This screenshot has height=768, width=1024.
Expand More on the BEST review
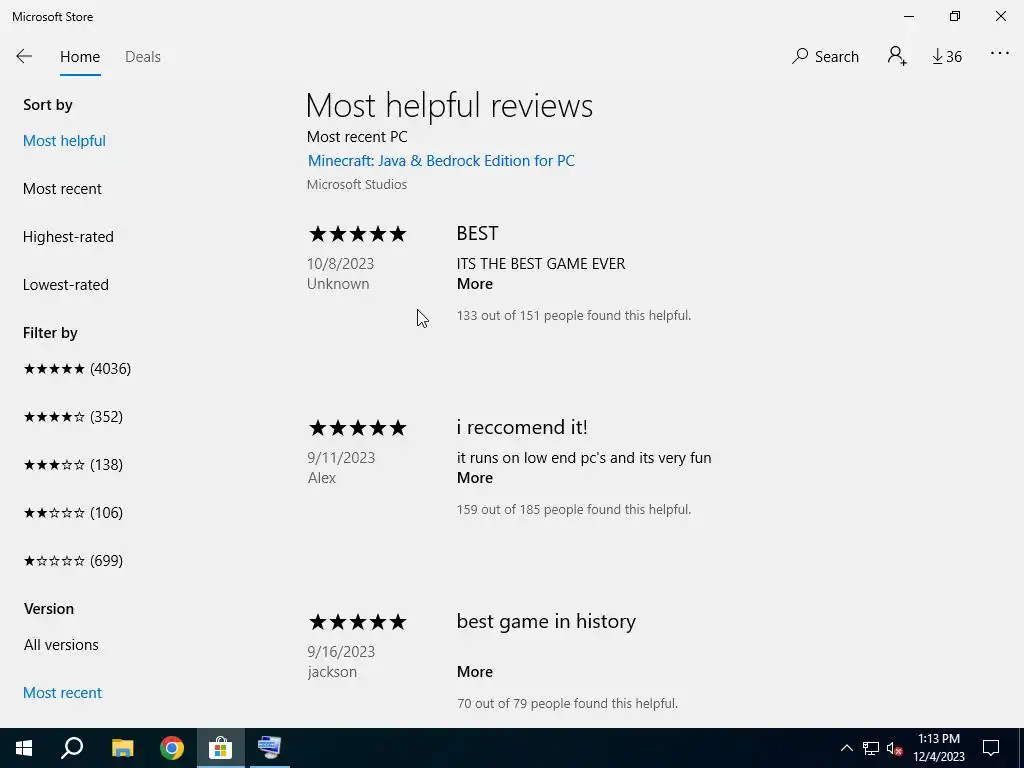(x=475, y=284)
